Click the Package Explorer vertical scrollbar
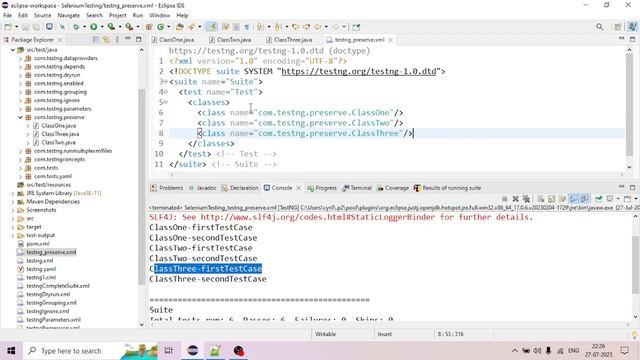This screenshot has width=640, height=360. (141, 188)
